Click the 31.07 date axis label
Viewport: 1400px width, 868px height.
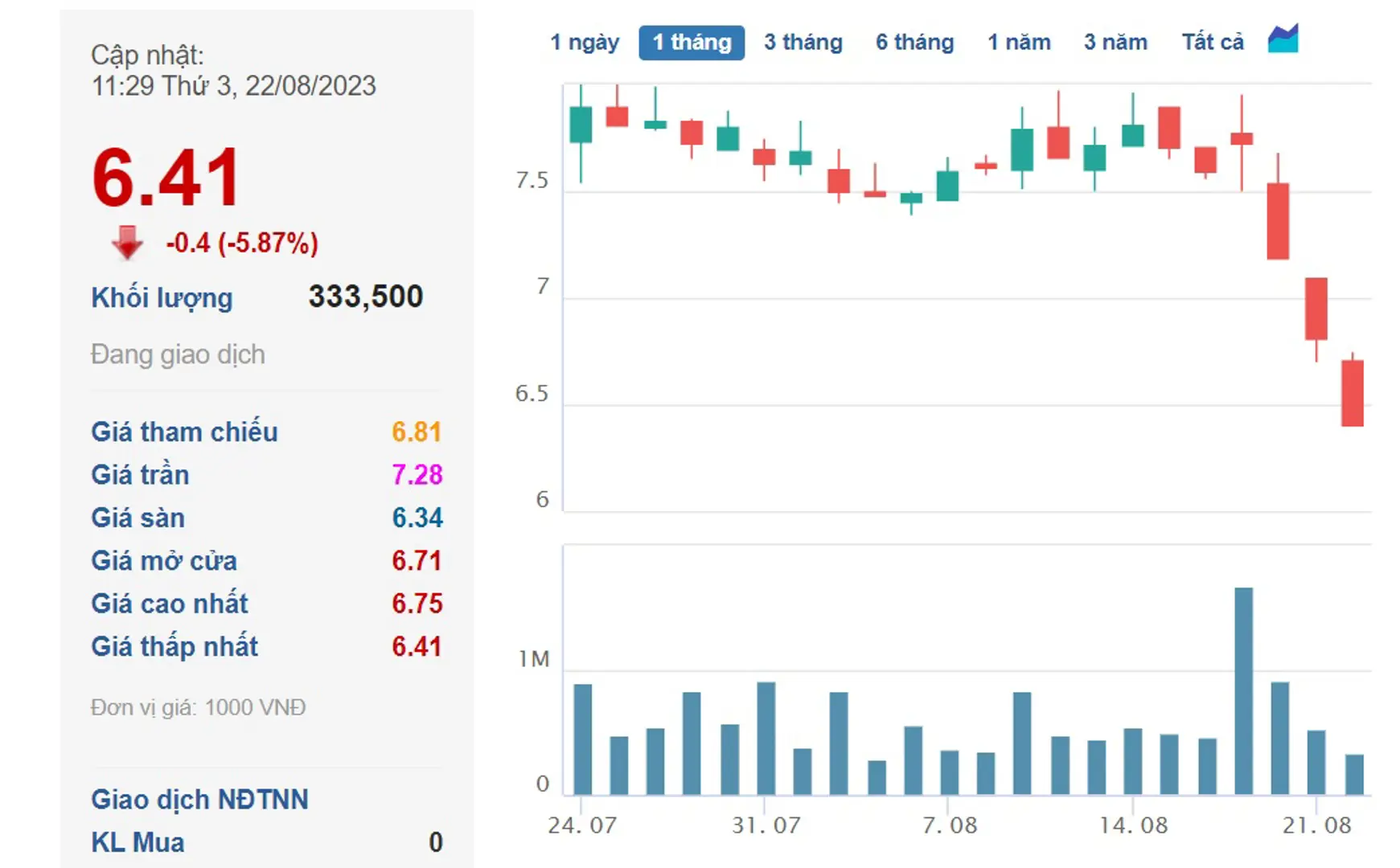point(766,825)
